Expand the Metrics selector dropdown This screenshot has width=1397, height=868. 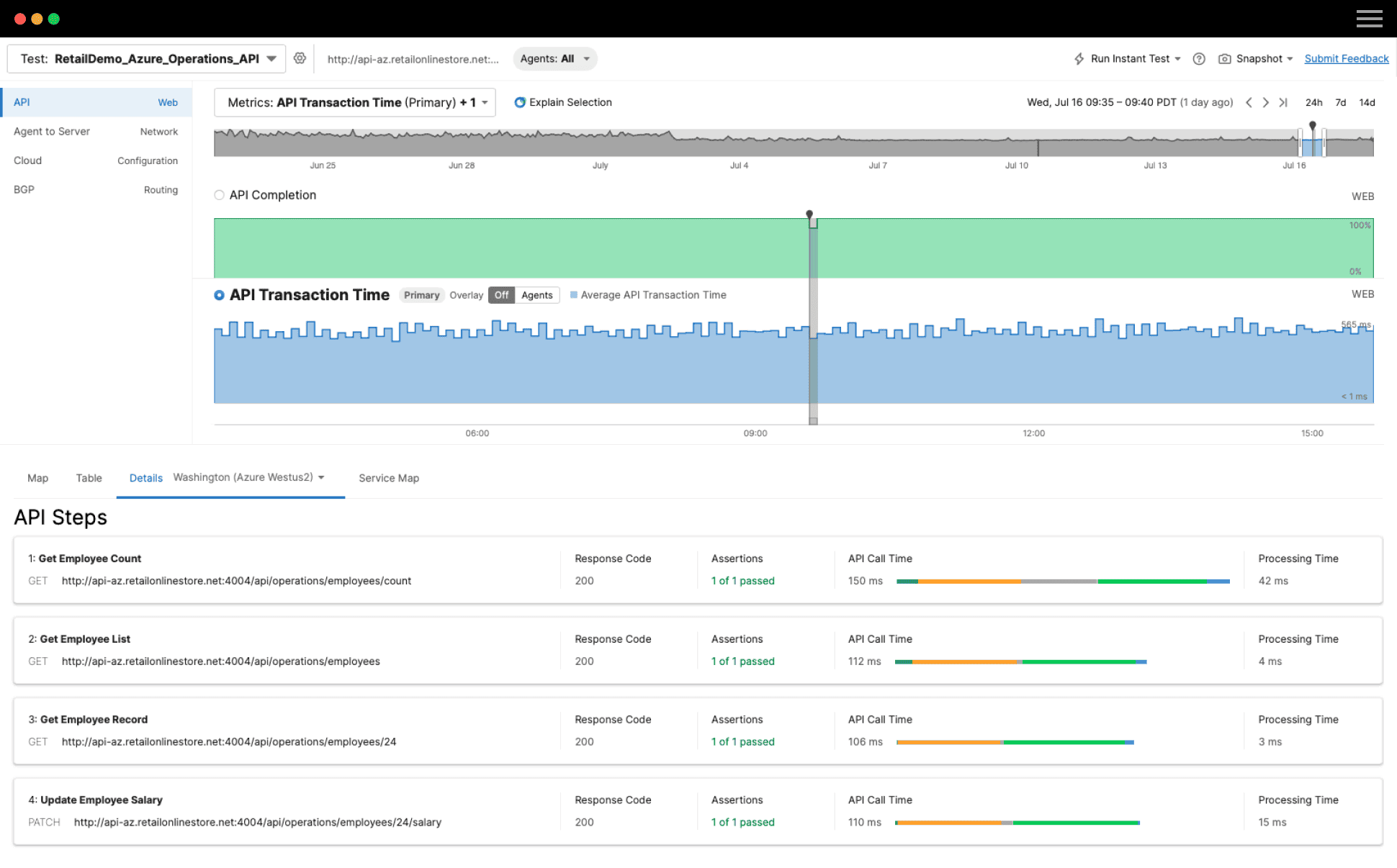(x=487, y=102)
